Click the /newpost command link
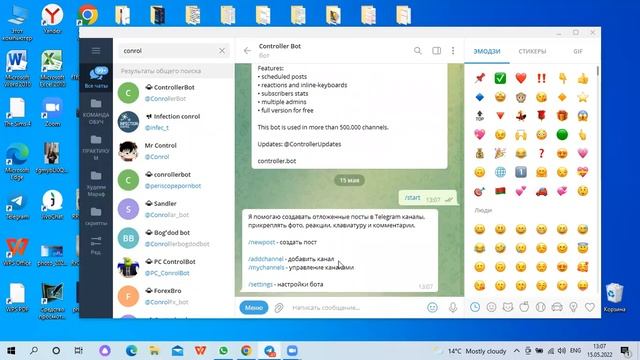 point(262,242)
